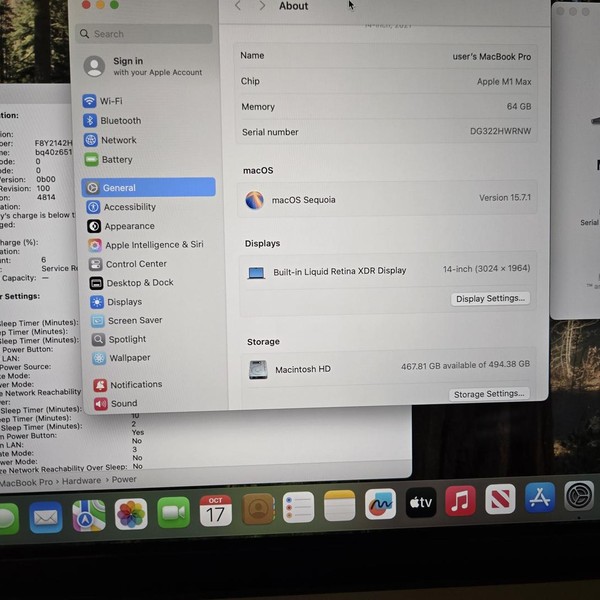Viewport: 600px width, 600px height.
Task: Open Storage Settings button
Action: pos(489,394)
